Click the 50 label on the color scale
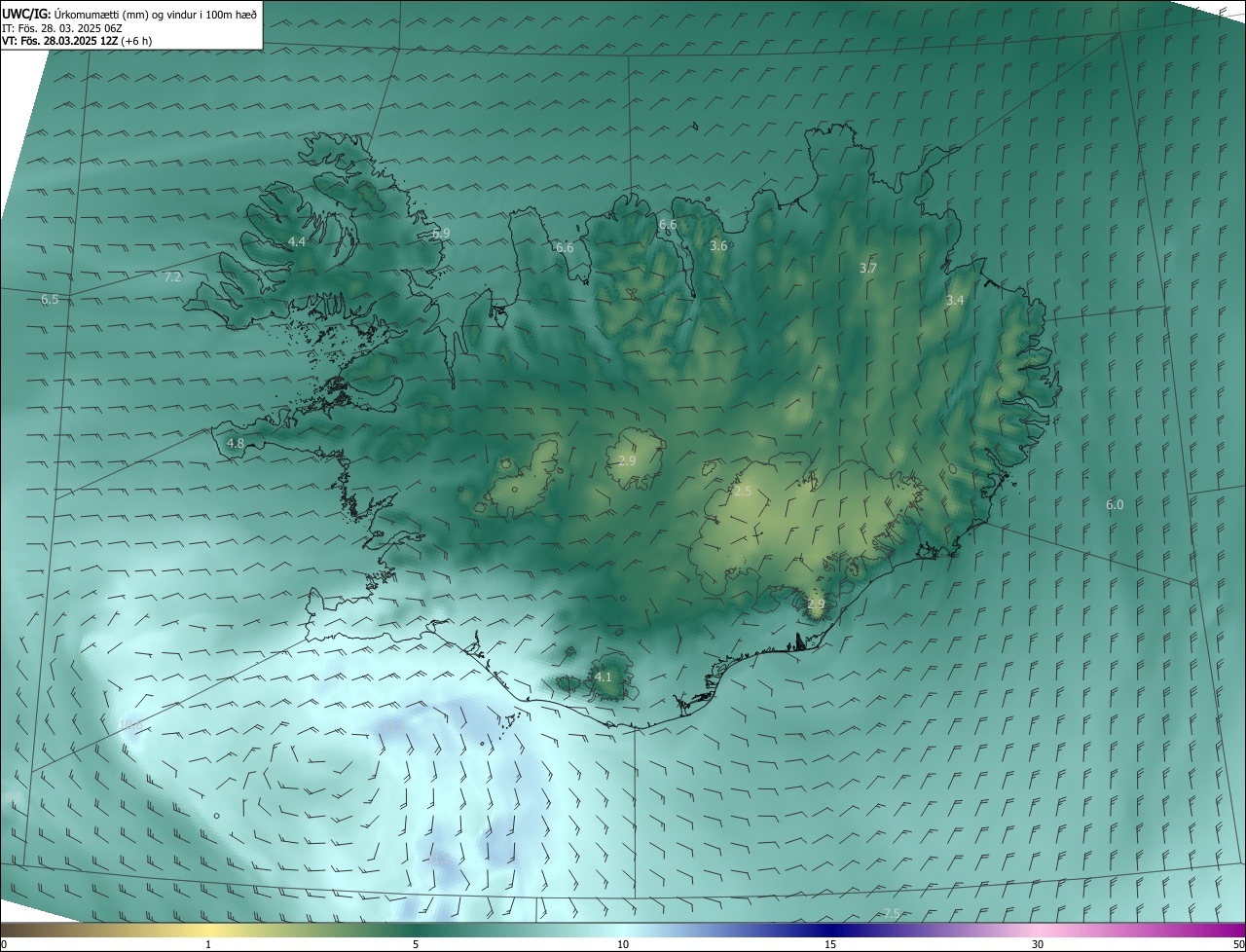Viewport: 1246px width, 952px height. 1238,944
